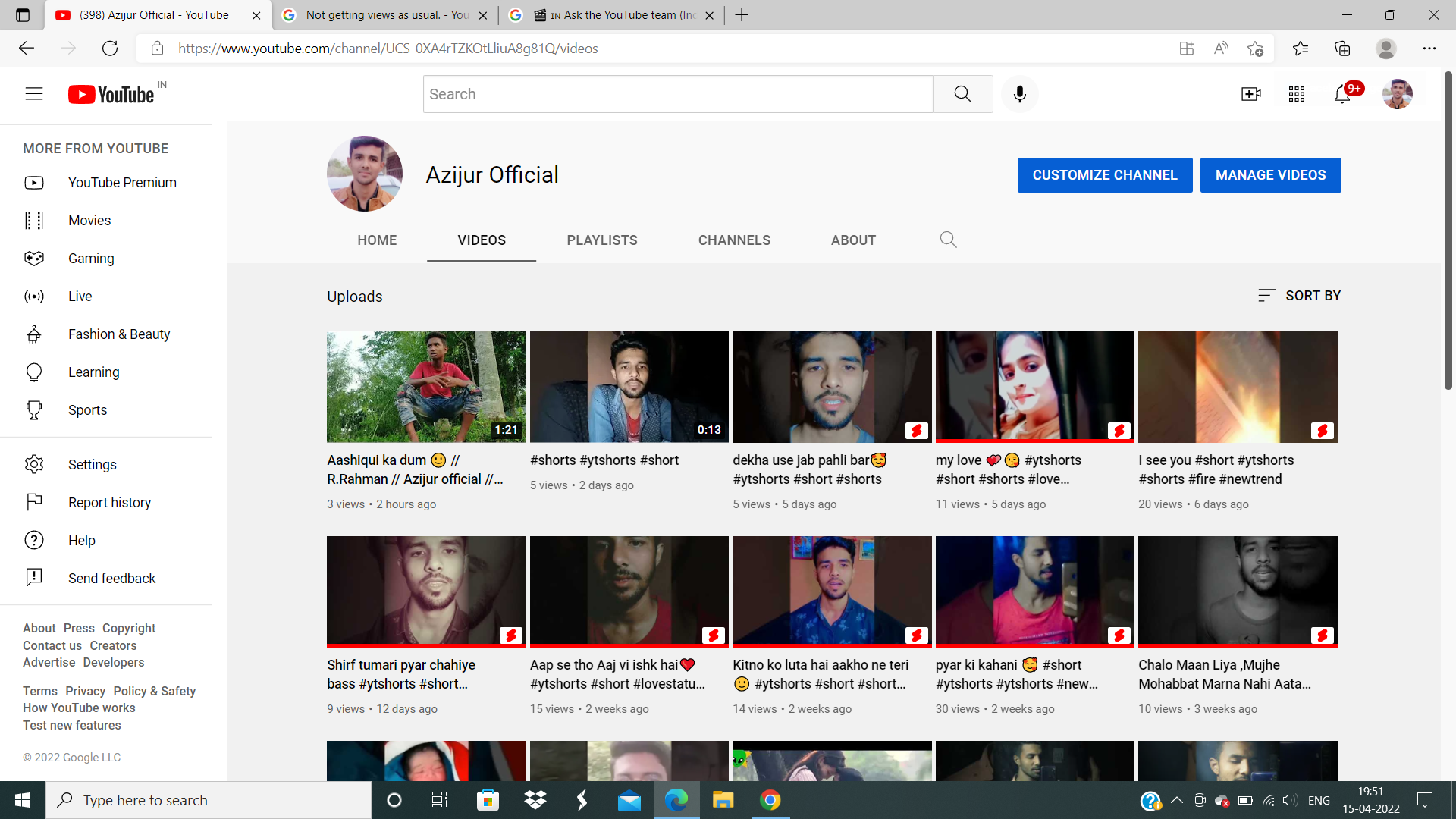Open the Edge tab actions menu icon

(23, 15)
